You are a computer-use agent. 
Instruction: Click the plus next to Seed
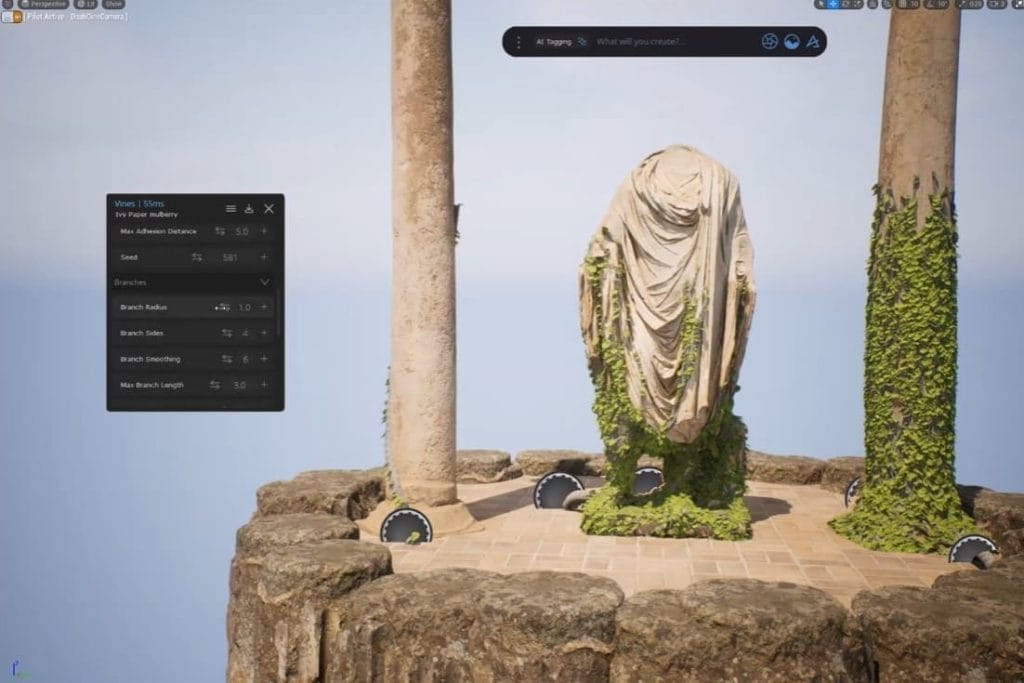tap(264, 257)
